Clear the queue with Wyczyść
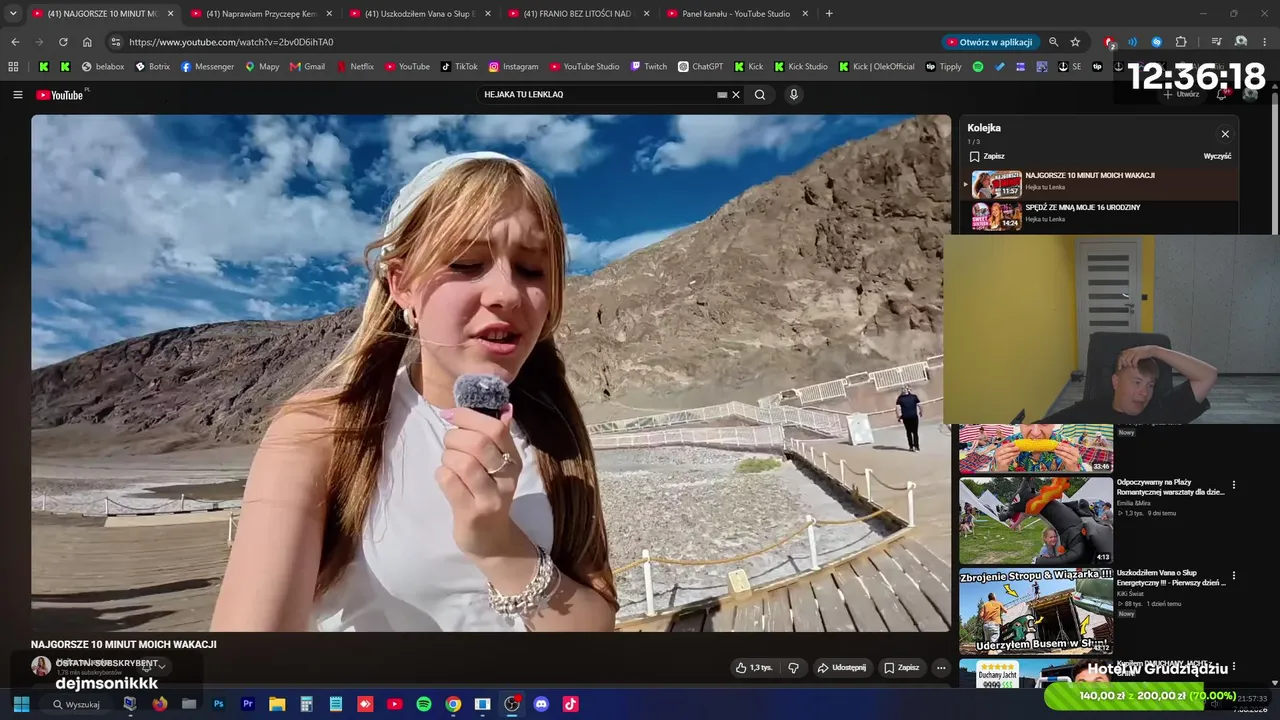1280x720 pixels. (1217, 156)
